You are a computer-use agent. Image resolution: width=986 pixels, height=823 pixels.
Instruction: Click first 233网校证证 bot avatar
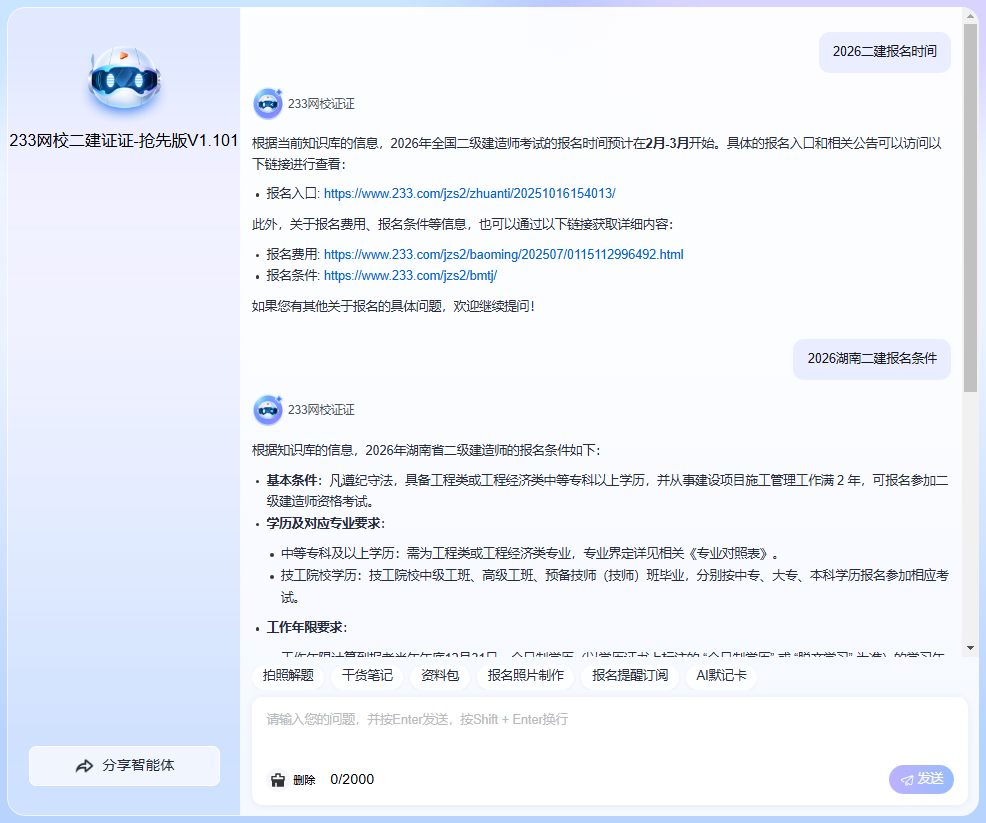(267, 103)
